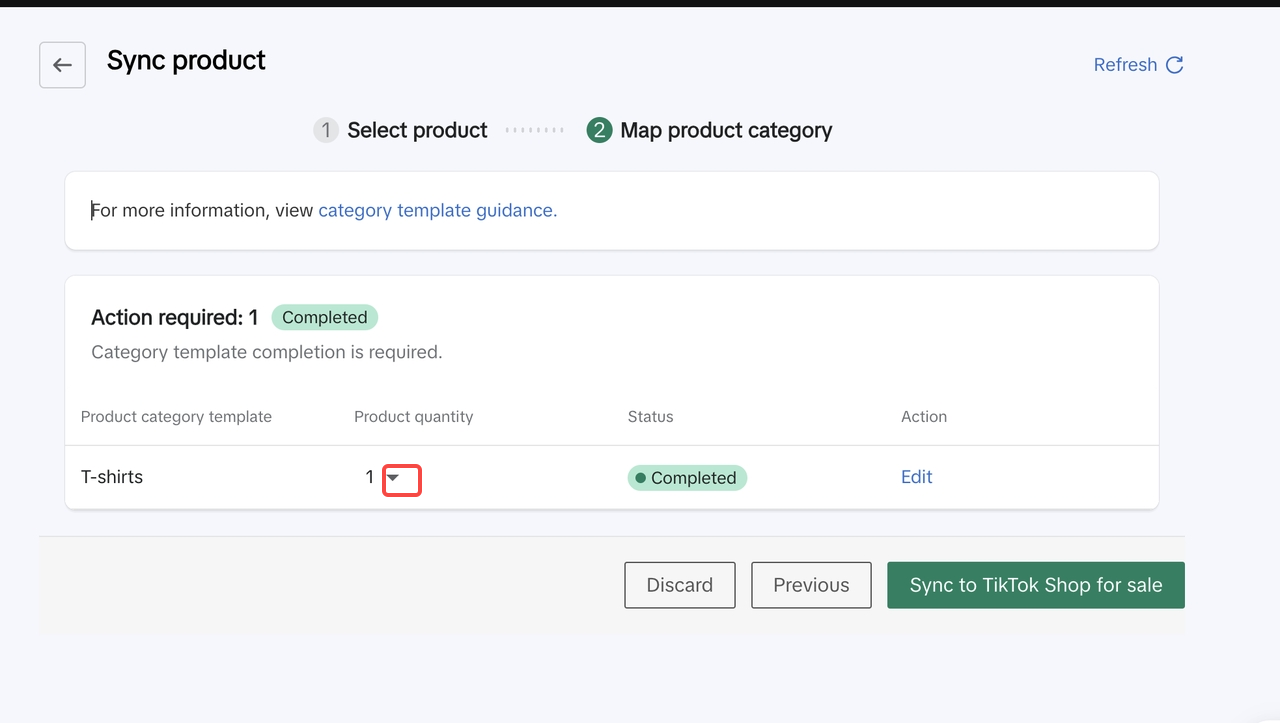
Task: Click the back arrow button
Action: pyautogui.click(x=62, y=65)
